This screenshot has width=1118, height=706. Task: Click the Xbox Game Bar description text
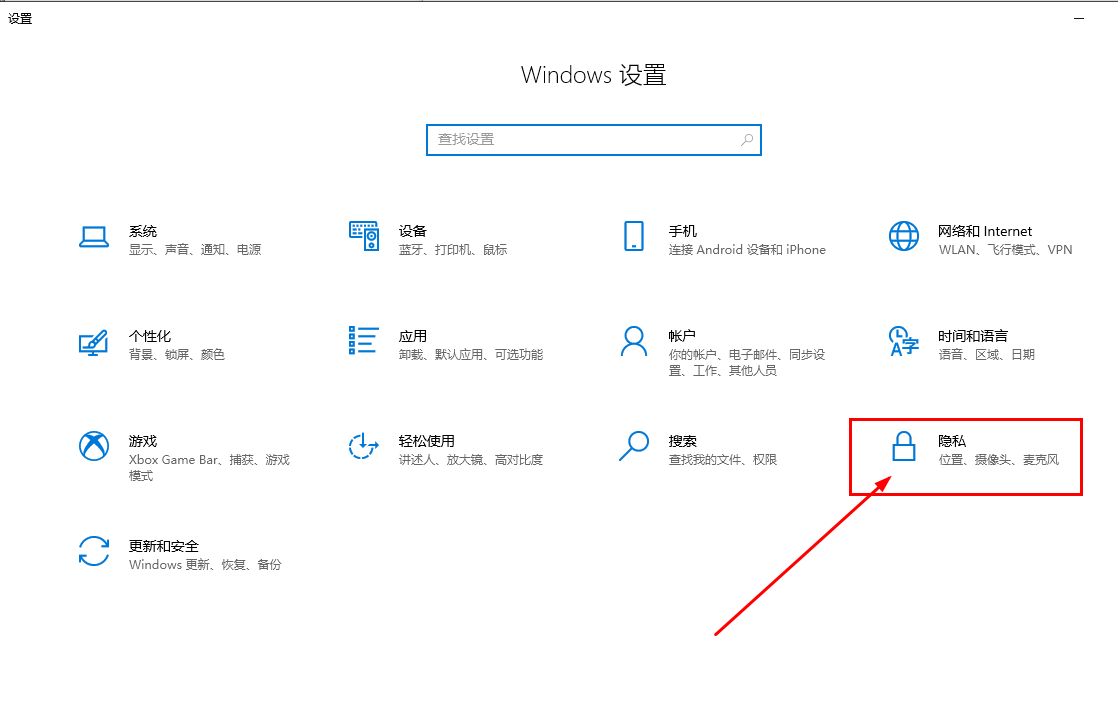(x=209, y=468)
